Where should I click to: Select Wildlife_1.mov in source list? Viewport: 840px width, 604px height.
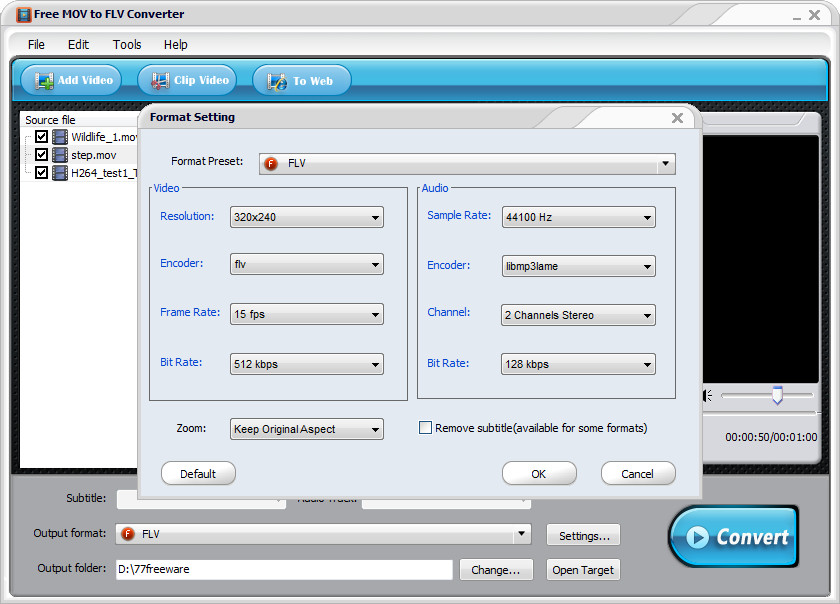[103, 137]
